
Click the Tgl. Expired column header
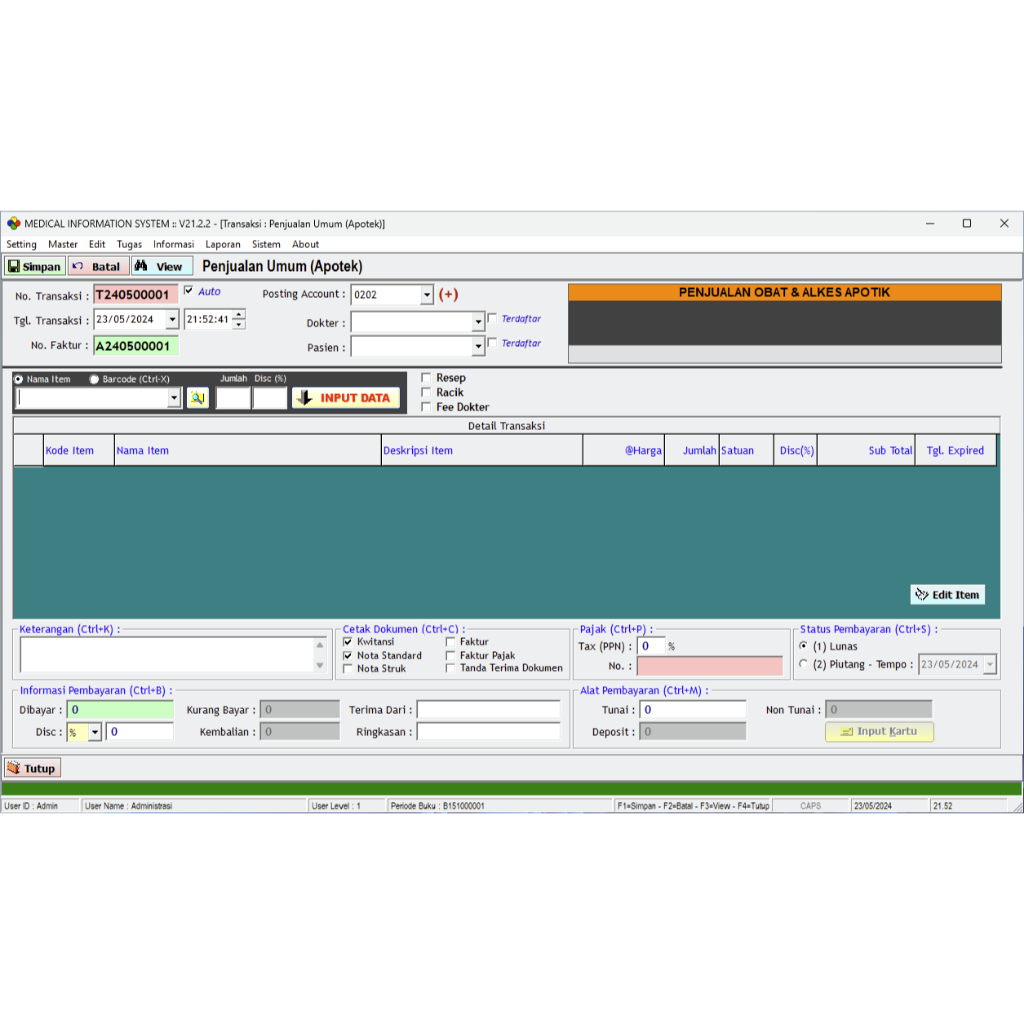point(955,450)
